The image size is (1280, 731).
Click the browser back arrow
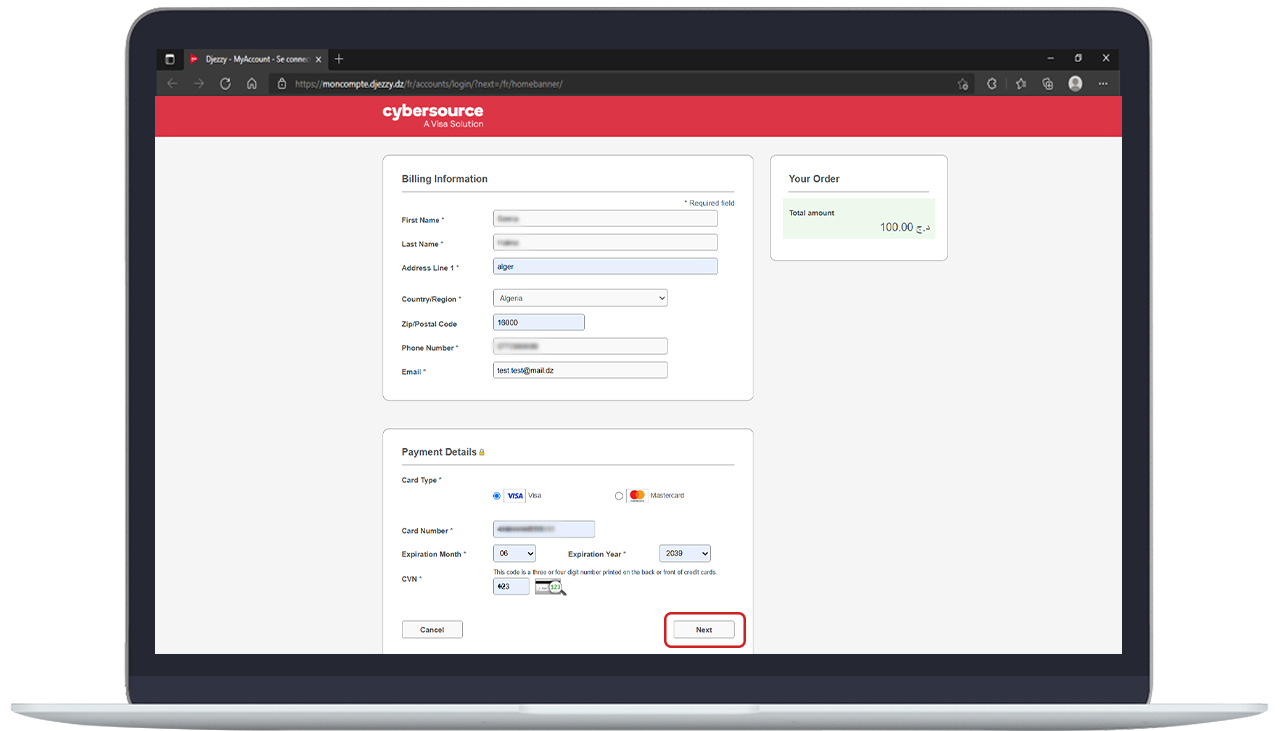click(172, 84)
